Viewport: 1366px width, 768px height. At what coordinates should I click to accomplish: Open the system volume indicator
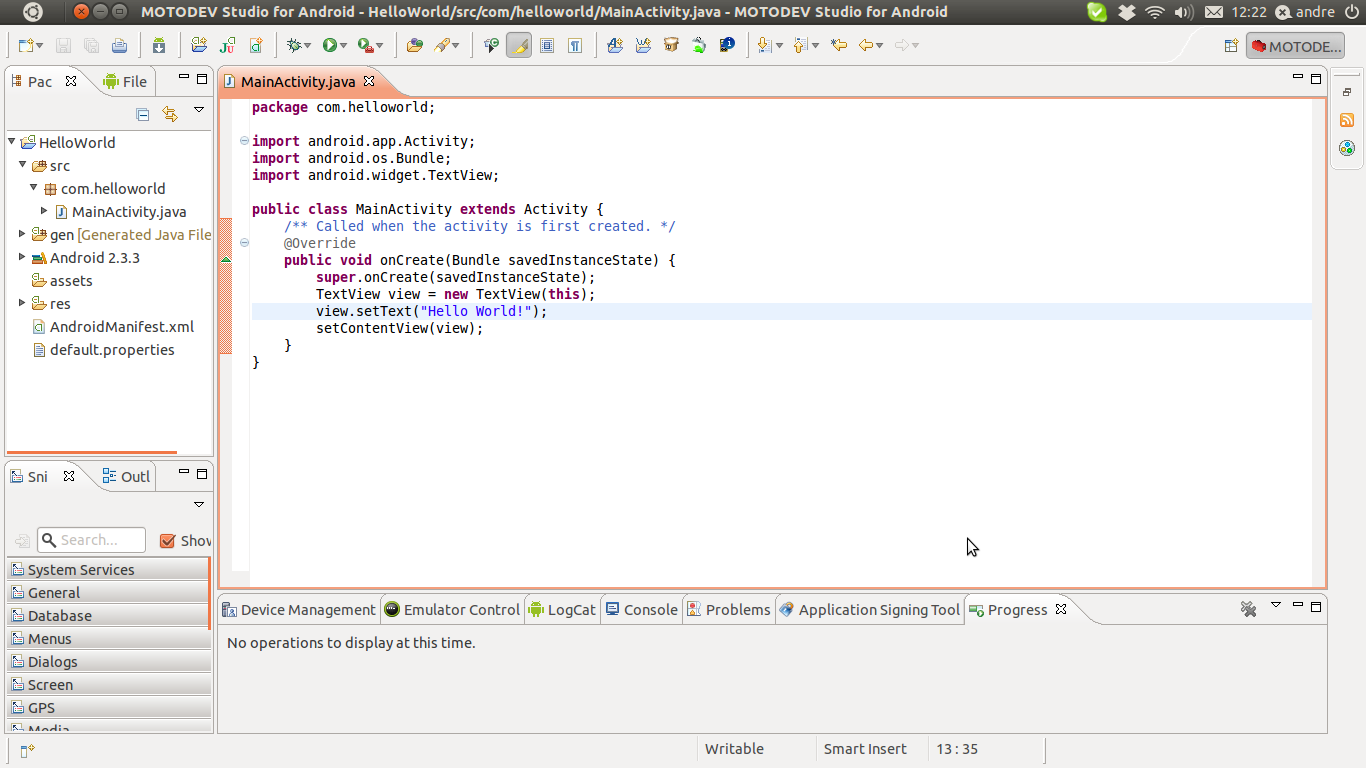point(1184,12)
